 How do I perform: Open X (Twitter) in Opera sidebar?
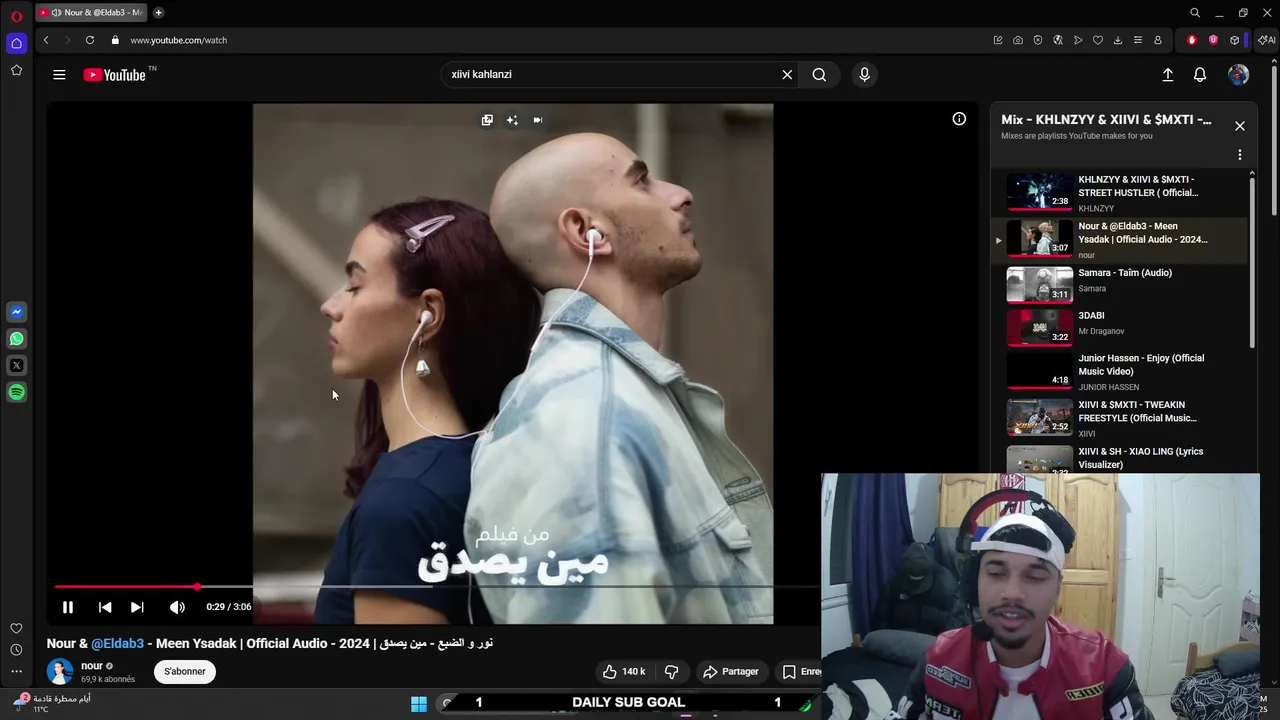[x=16, y=366]
